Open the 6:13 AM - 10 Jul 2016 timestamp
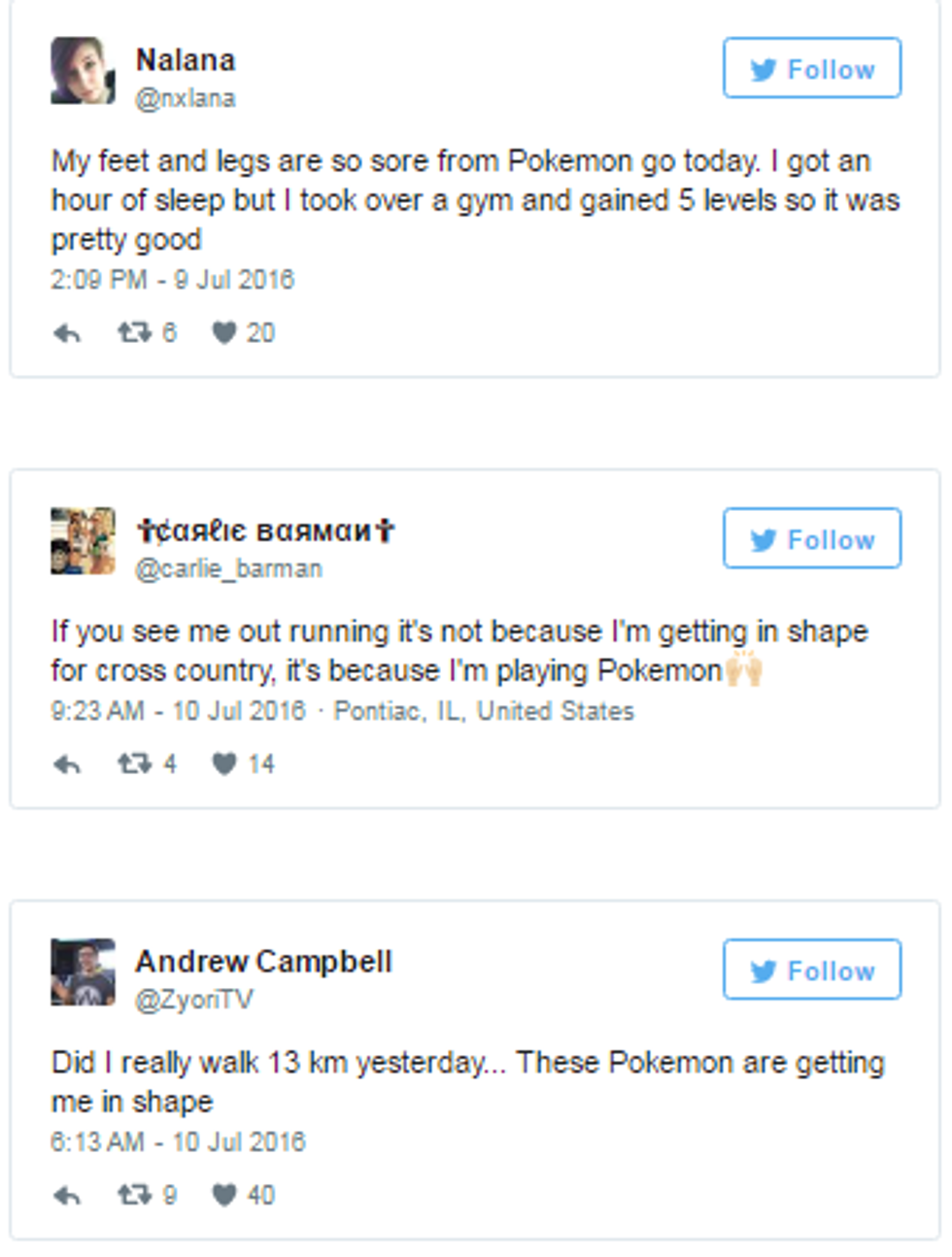 click(178, 1142)
